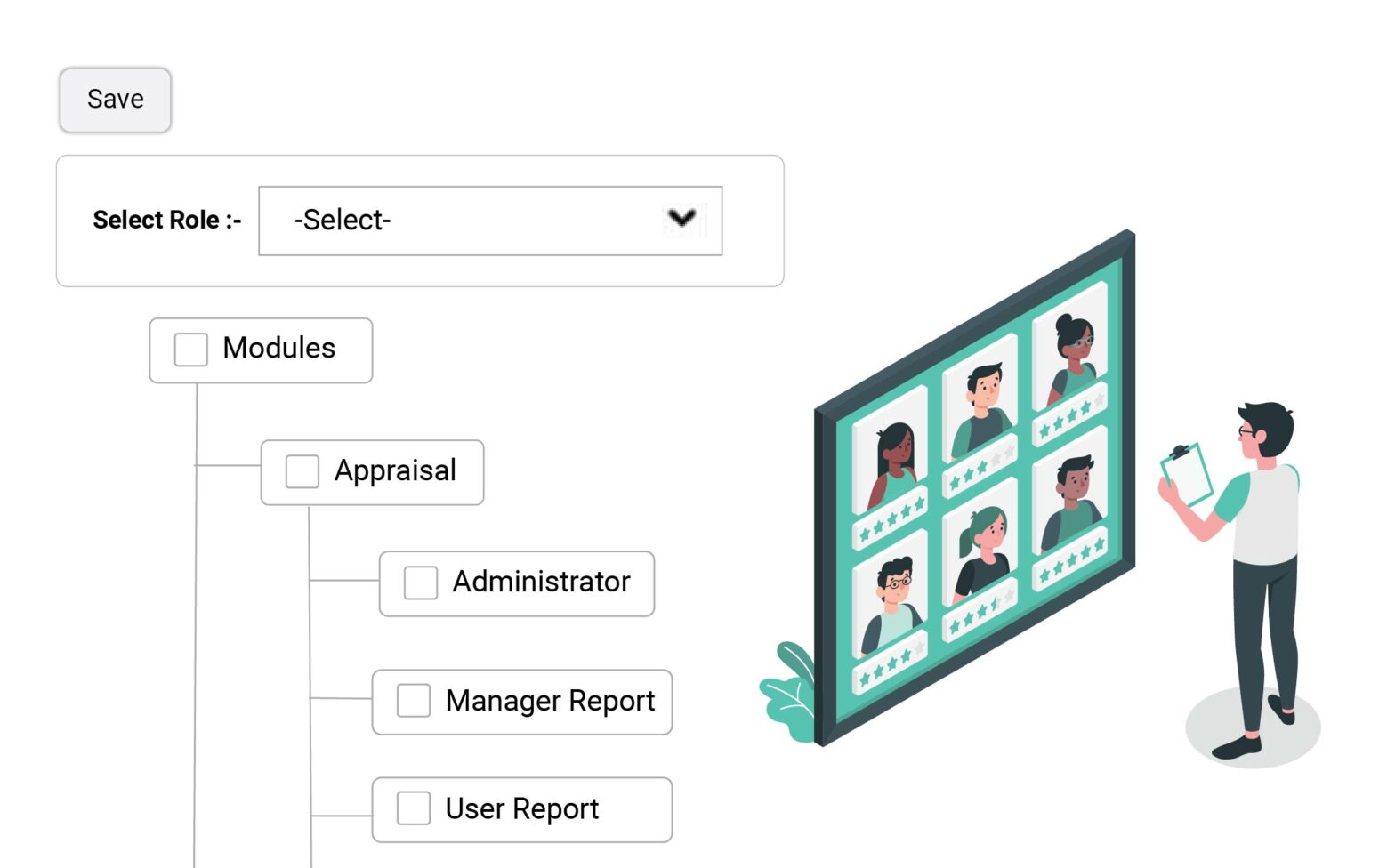Image resolution: width=1395 pixels, height=868 pixels.
Task: Enable the Manager Report checkbox
Action: [411, 701]
